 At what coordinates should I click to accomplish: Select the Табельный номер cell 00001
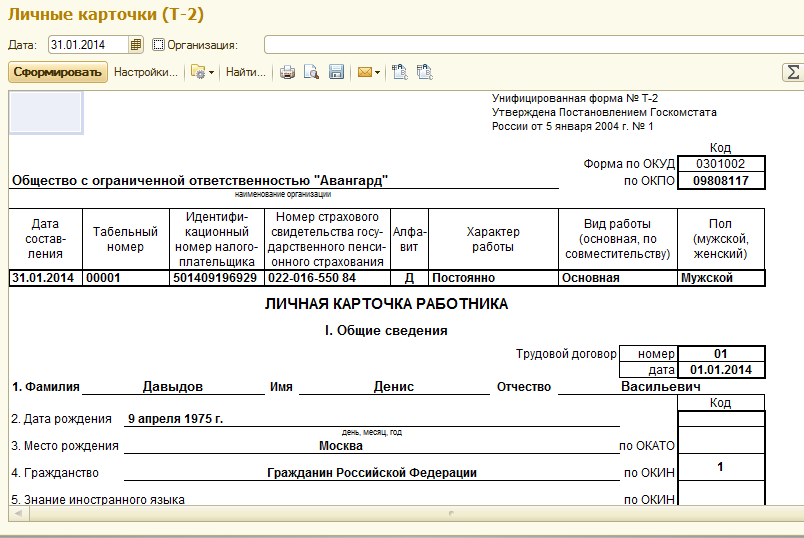(125, 278)
